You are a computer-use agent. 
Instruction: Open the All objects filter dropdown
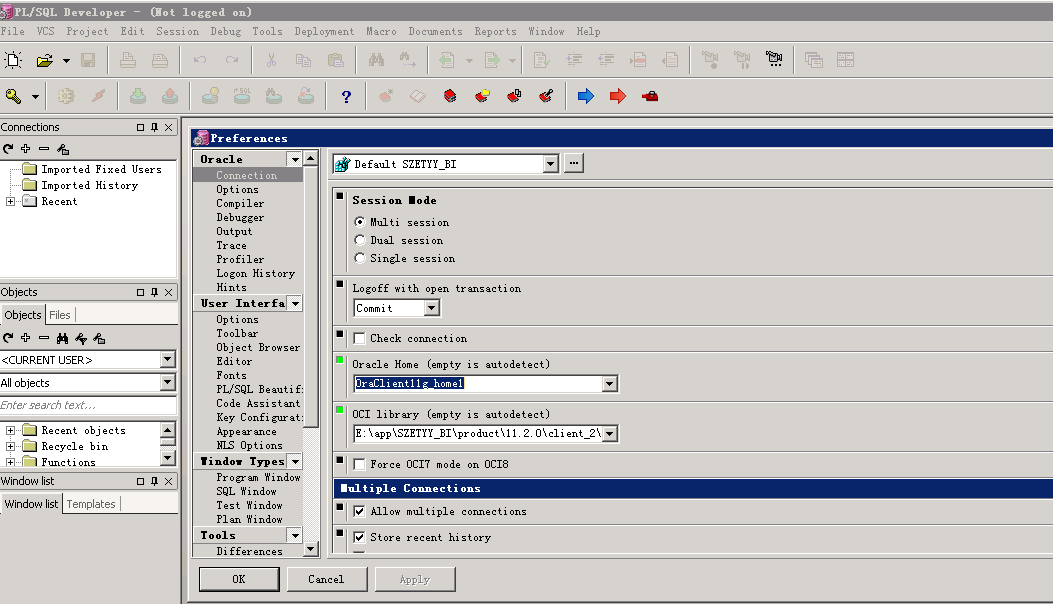click(168, 383)
